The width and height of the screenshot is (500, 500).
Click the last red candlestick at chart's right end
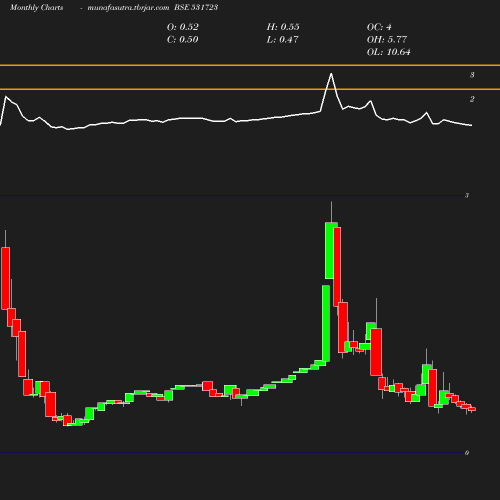(x=472, y=409)
